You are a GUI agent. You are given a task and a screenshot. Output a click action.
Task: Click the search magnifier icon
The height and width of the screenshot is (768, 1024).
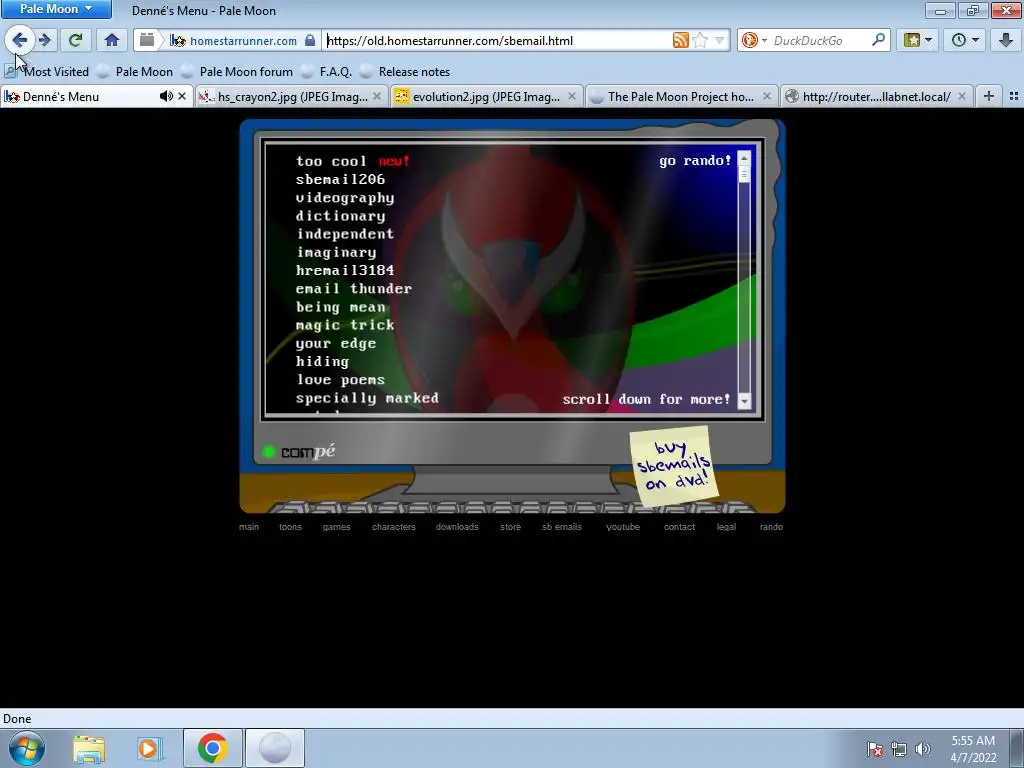(x=878, y=40)
